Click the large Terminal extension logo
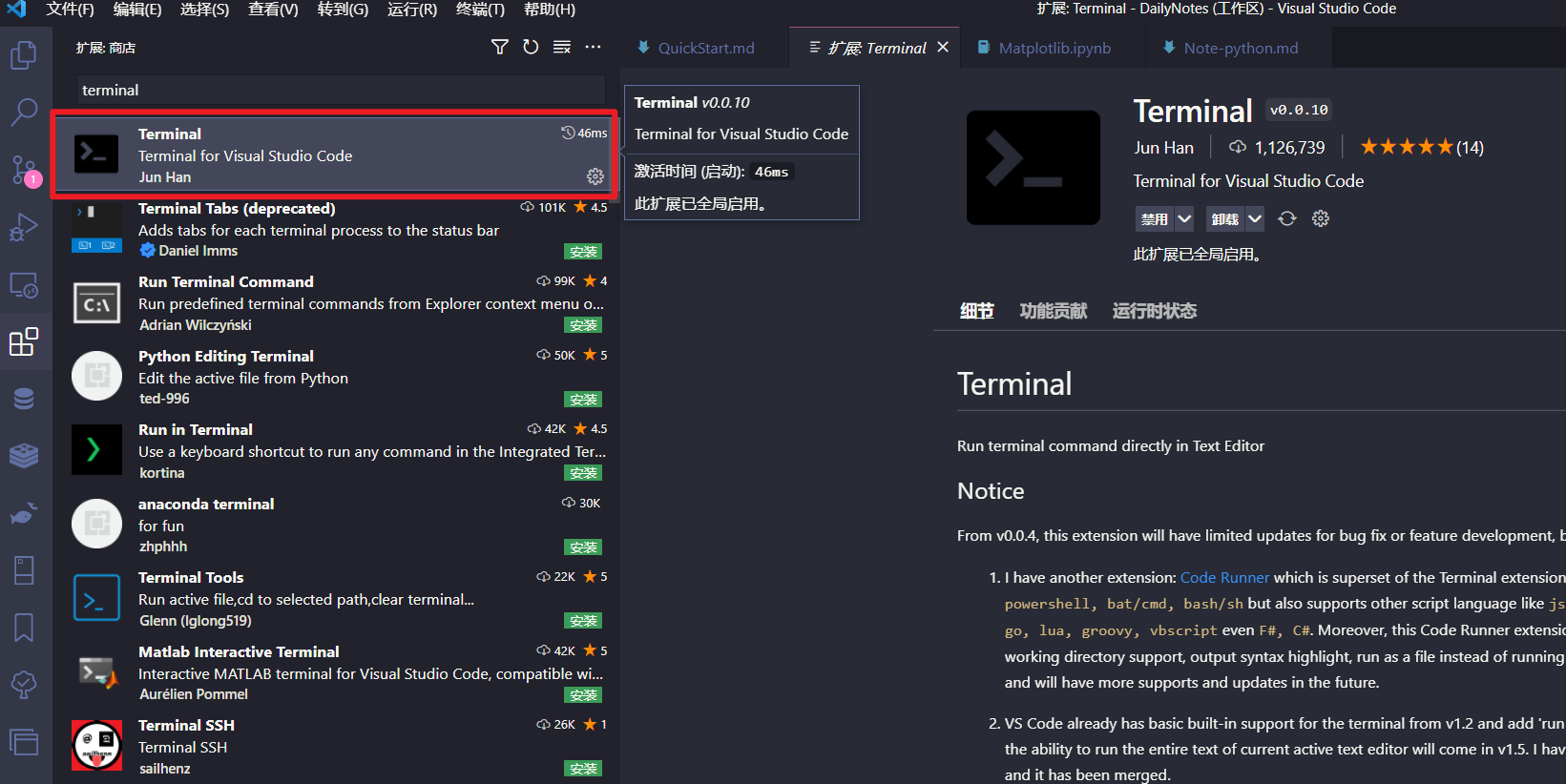This screenshot has height=784, width=1566. pyautogui.click(x=1034, y=168)
